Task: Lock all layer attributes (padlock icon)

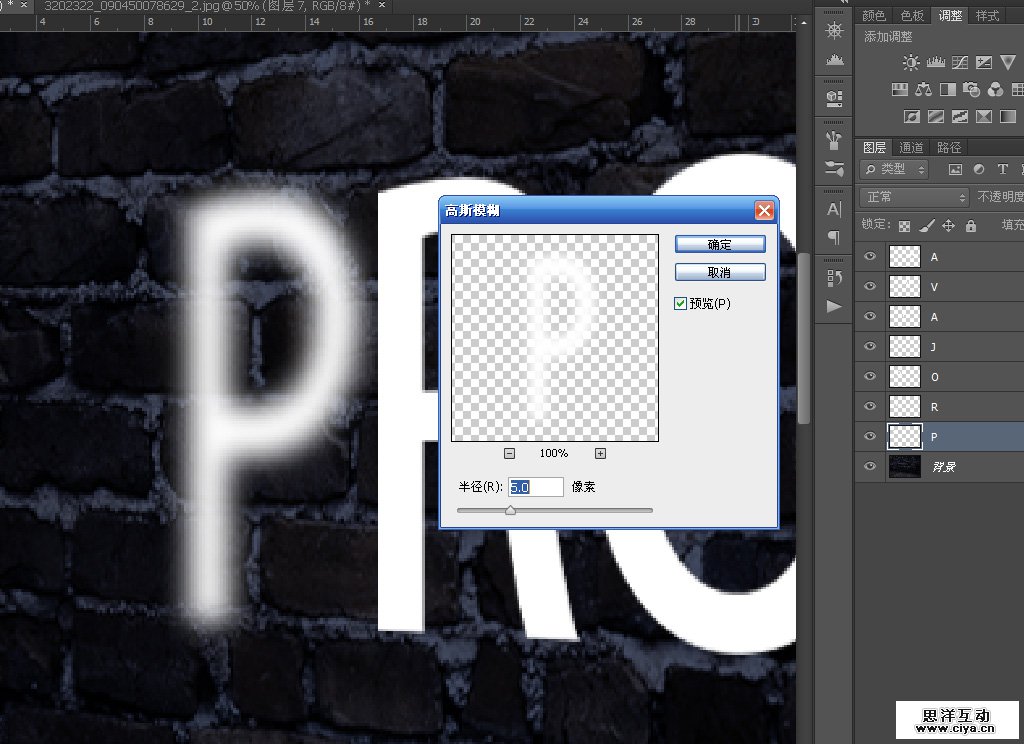Action: coord(971,226)
